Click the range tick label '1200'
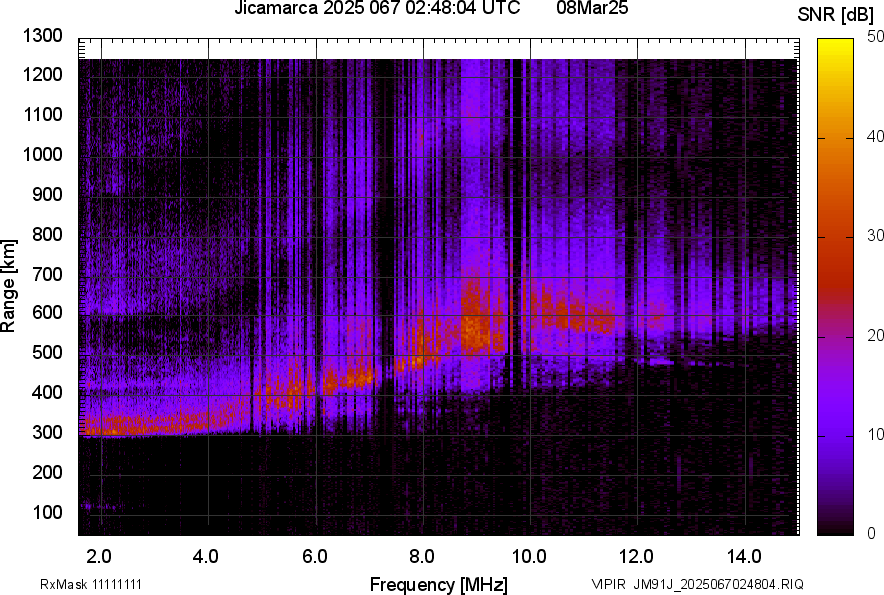The width and height of the screenshot is (884, 595). pyautogui.click(x=42, y=74)
